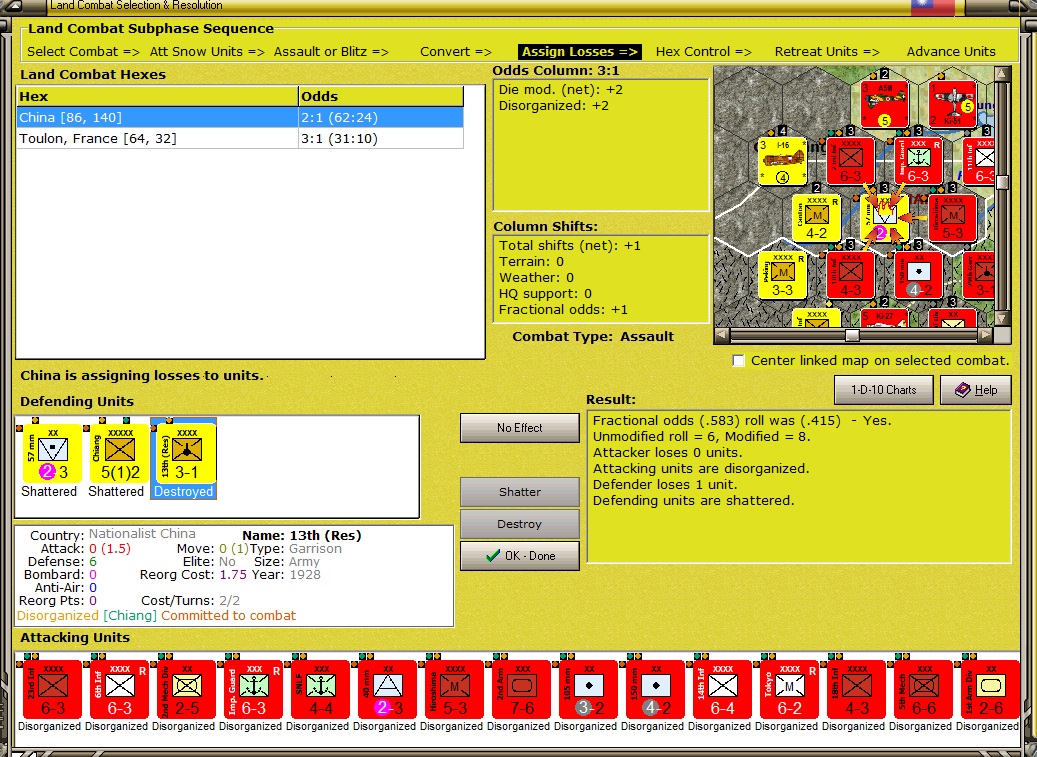The height and width of the screenshot is (757, 1037).
Task: Click the Convert subphase label
Action: tap(456, 52)
